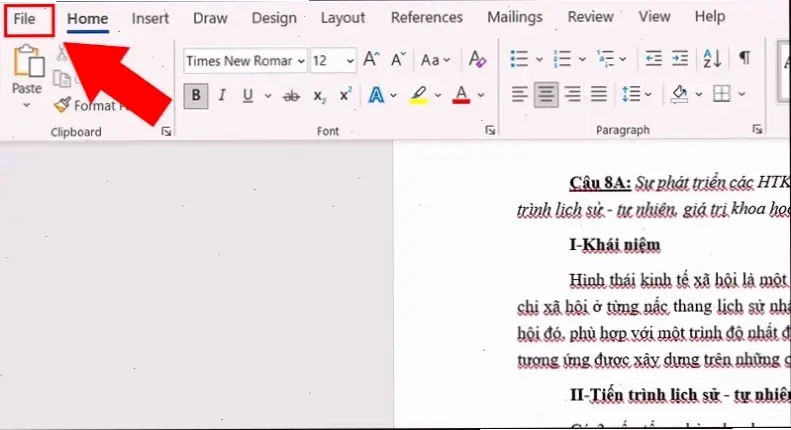The width and height of the screenshot is (791, 430).
Task: Expand borders dropdown arrow
Action: point(742,94)
